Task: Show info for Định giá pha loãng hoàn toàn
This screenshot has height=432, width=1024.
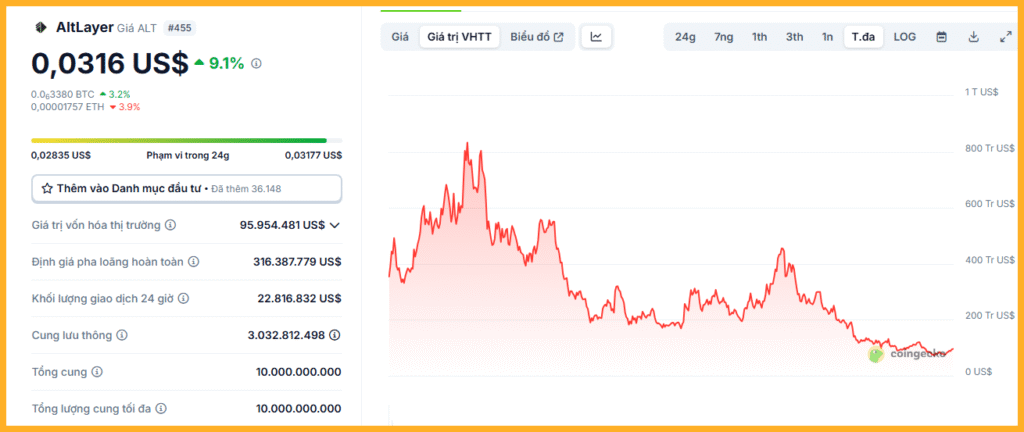Action: 194,262
